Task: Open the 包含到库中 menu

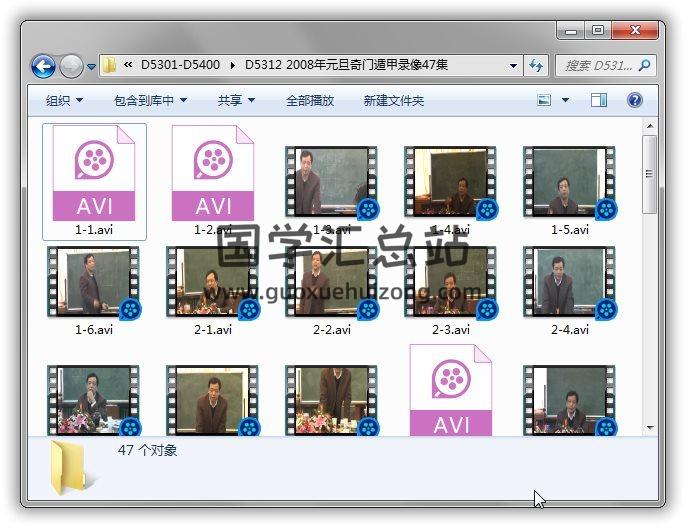Action: pyautogui.click(x=150, y=100)
